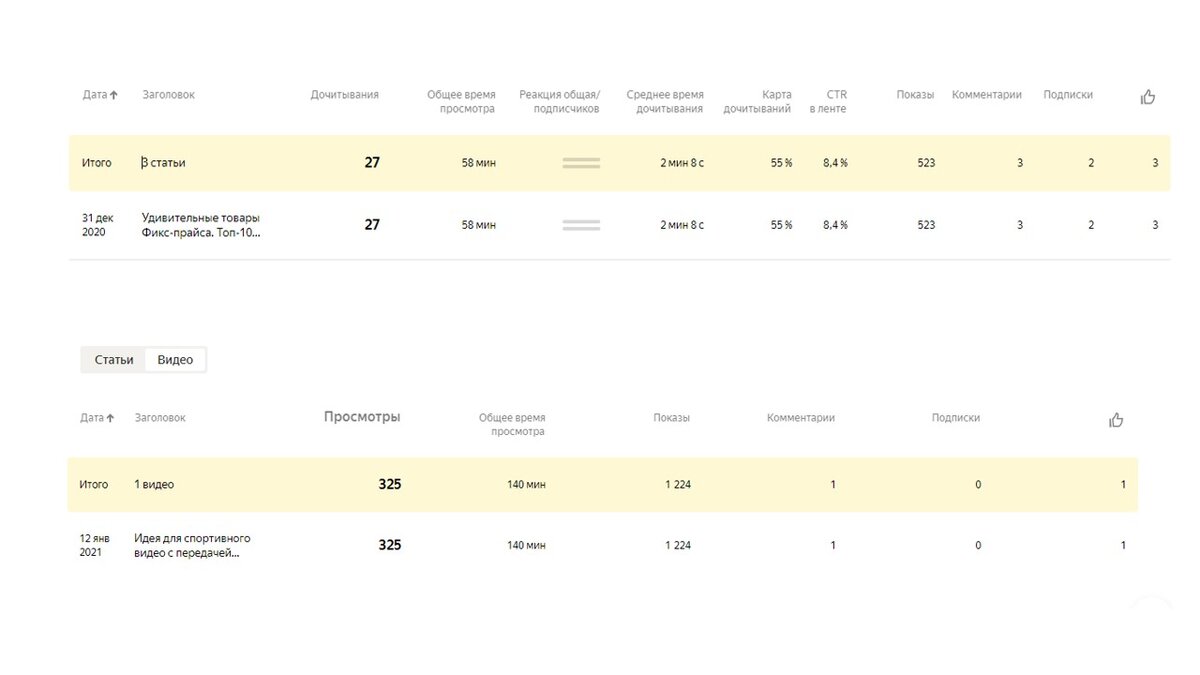Switch to the Видео tab
Image resolution: width=1200 pixels, height=675 pixels.
175,360
